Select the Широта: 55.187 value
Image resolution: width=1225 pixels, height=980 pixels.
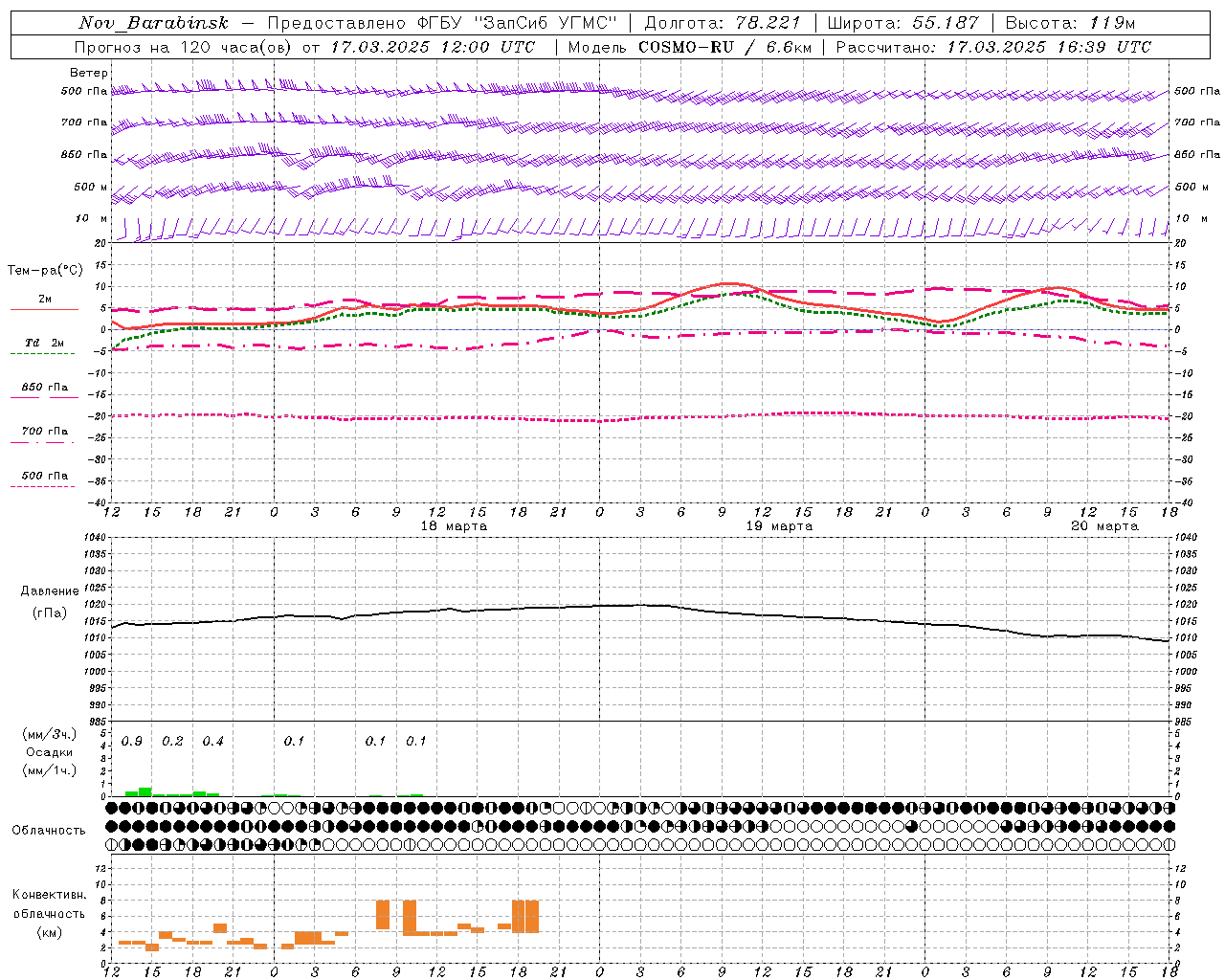pos(902,23)
